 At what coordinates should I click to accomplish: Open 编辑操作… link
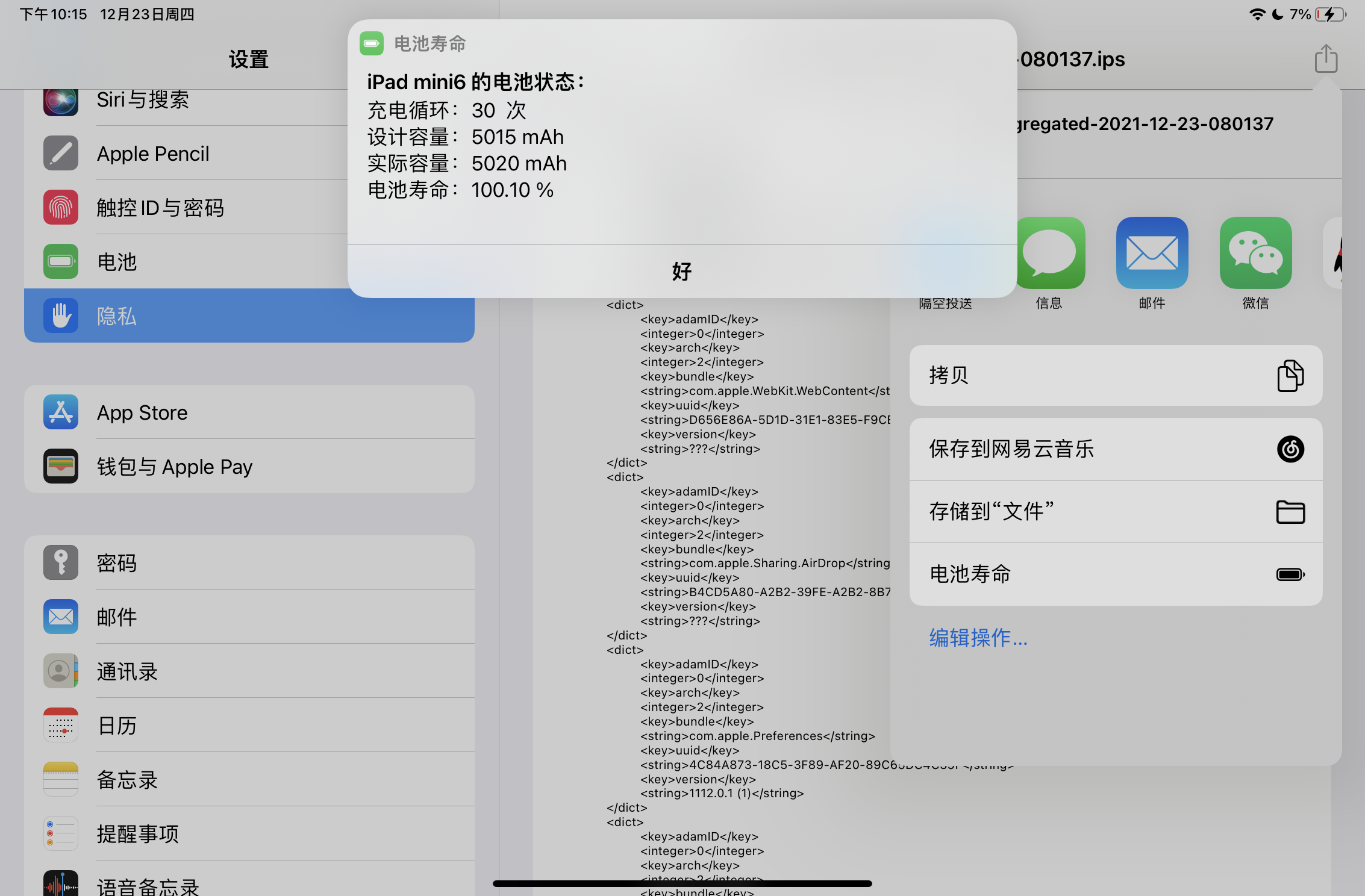[x=978, y=638]
